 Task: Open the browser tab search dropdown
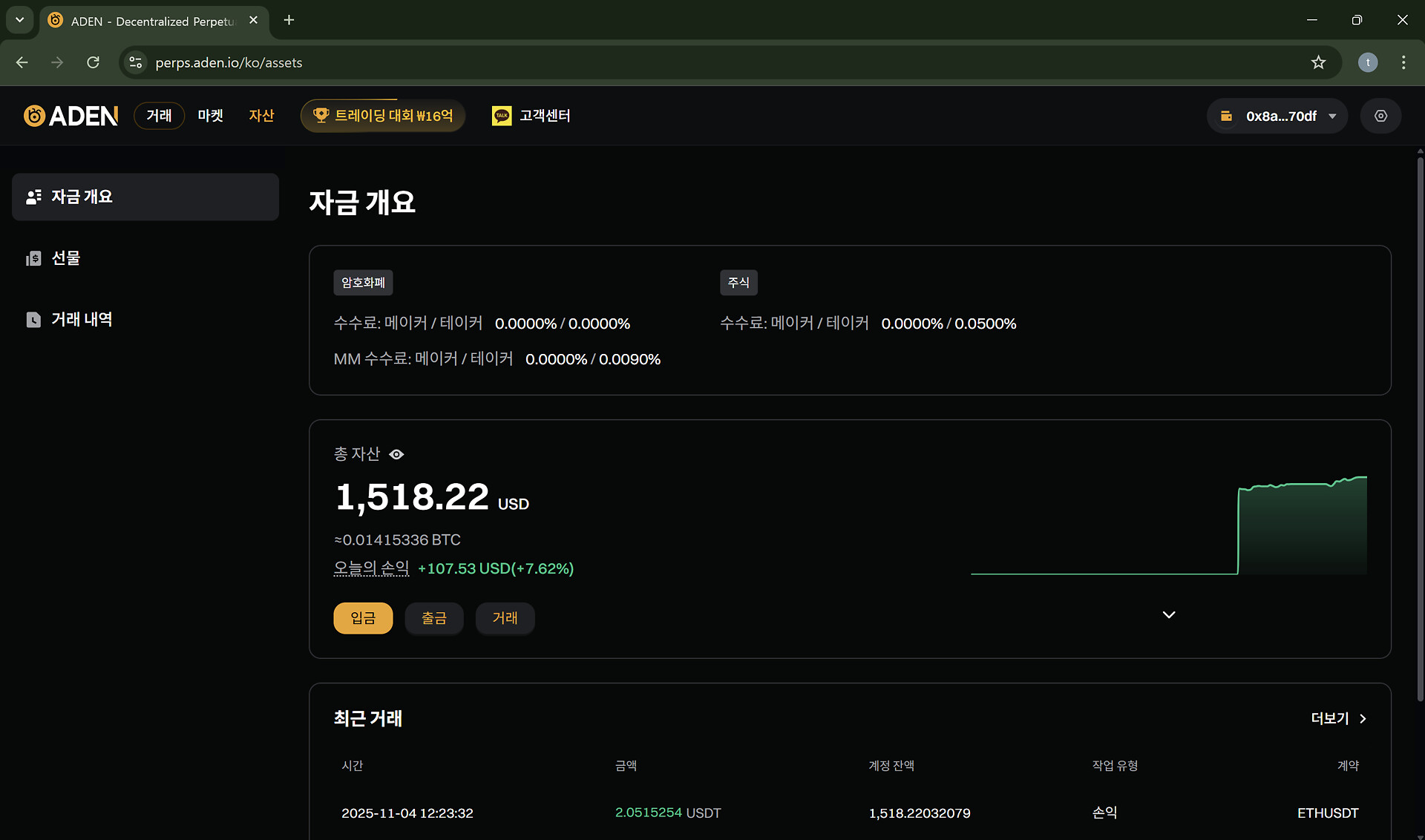click(20, 20)
